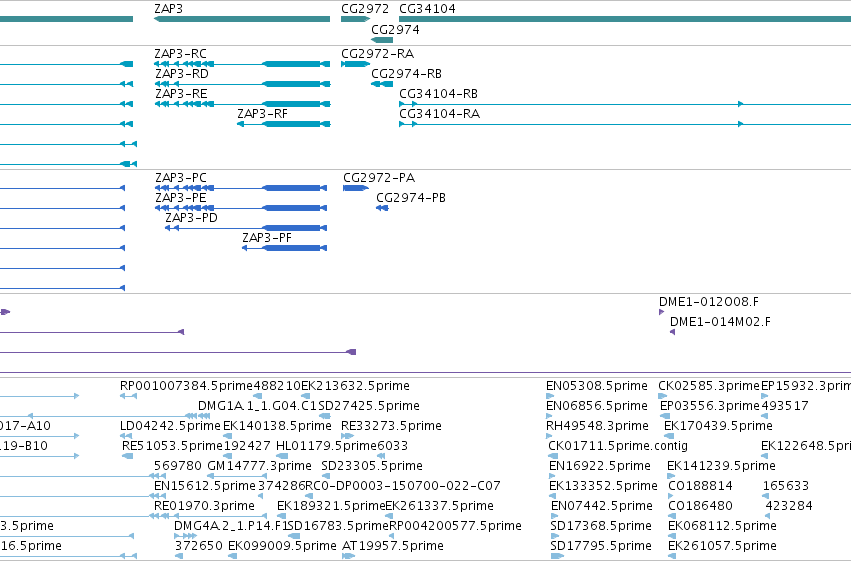Select sequence CO186480

tap(700, 507)
